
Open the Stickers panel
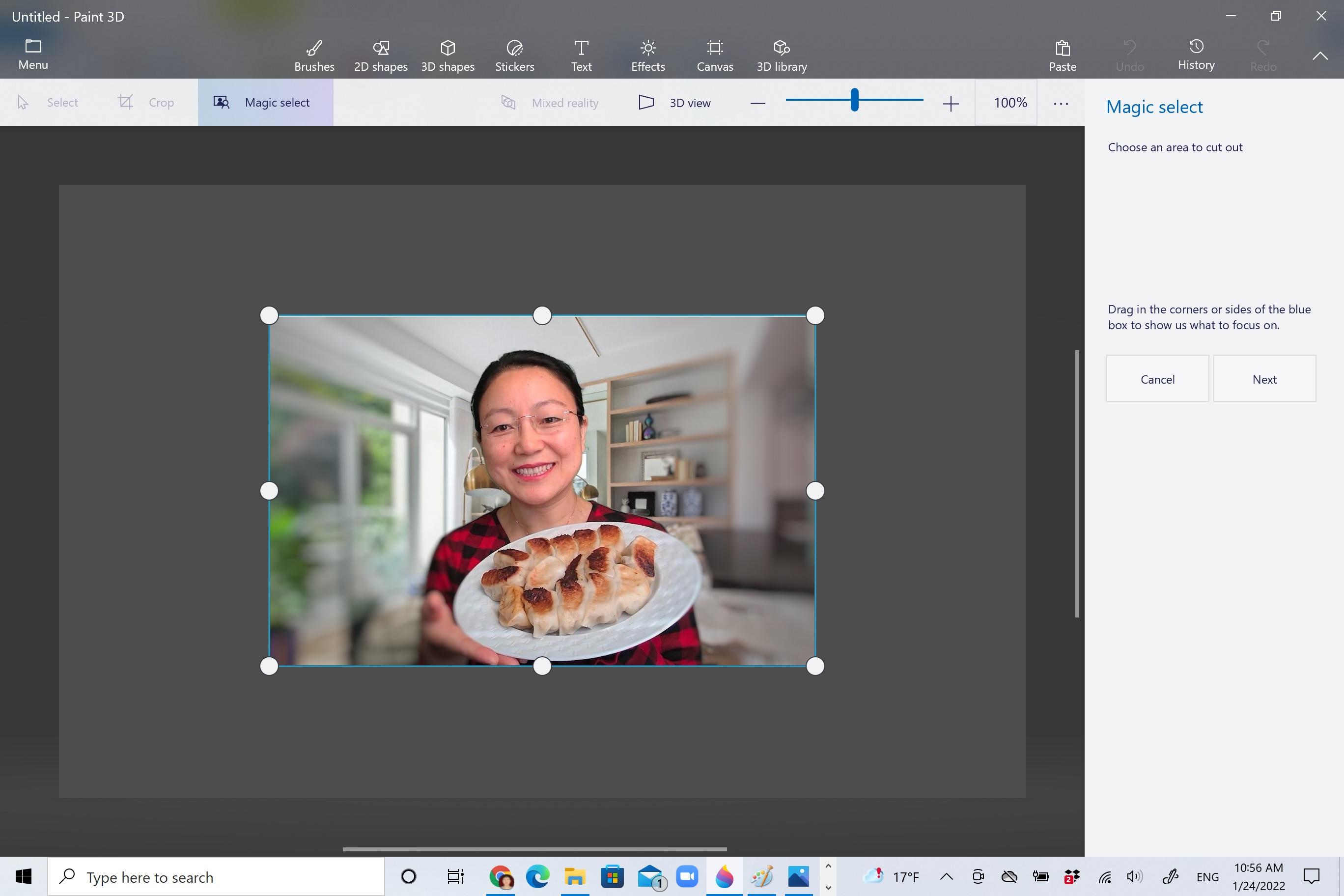pyautogui.click(x=514, y=56)
